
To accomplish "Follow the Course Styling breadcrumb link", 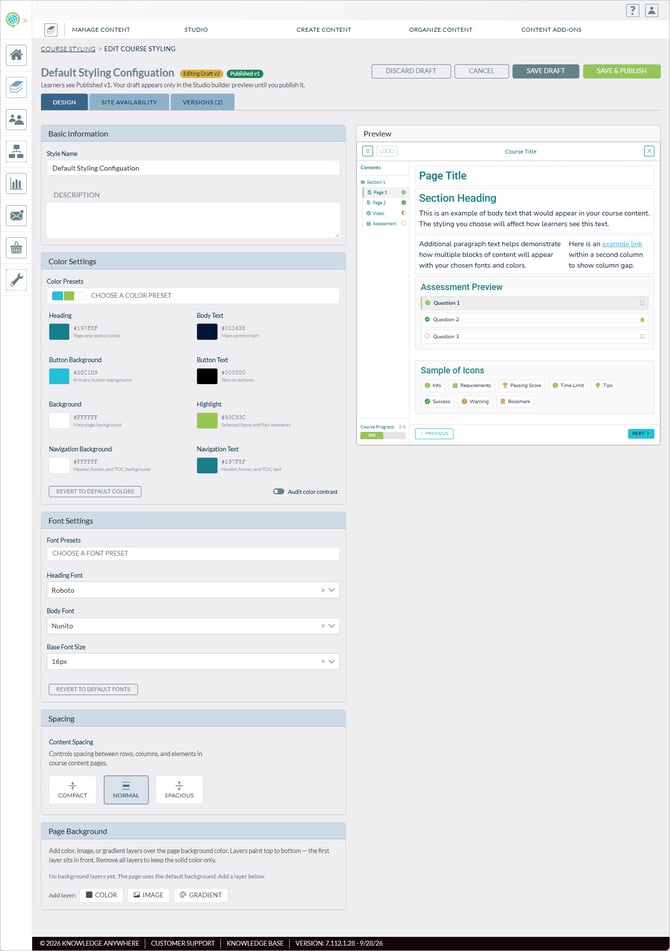I will (x=68, y=49).
